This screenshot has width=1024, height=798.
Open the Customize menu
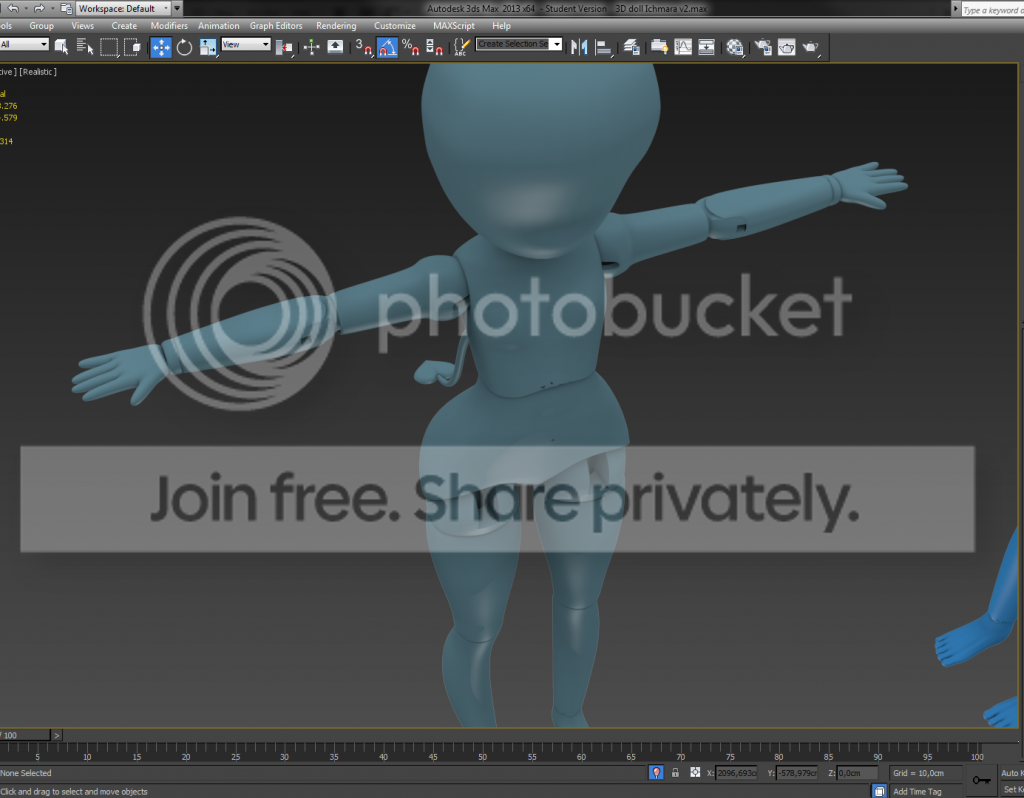pyautogui.click(x=394, y=25)
